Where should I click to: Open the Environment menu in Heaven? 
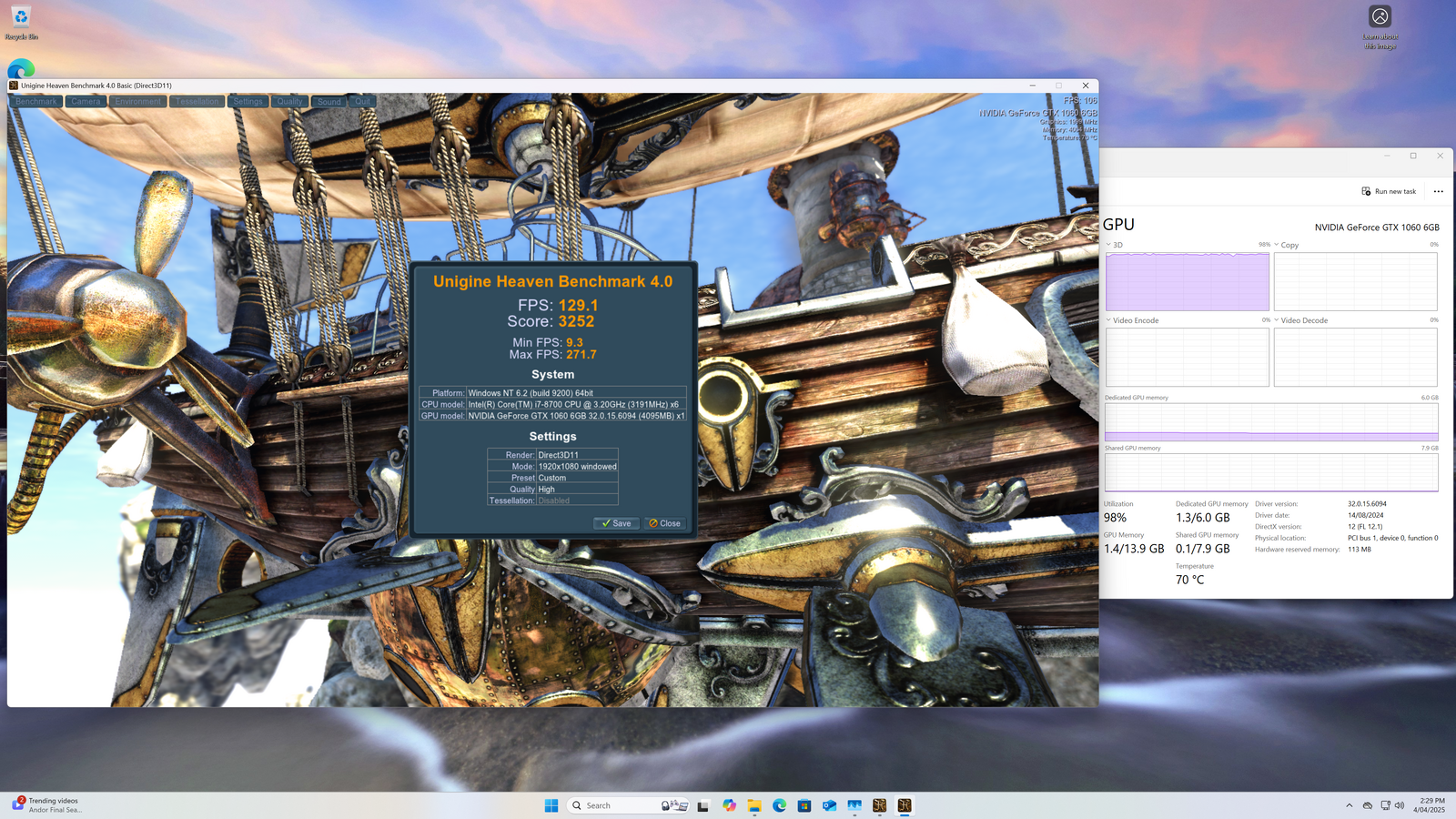tap(138, 101)
